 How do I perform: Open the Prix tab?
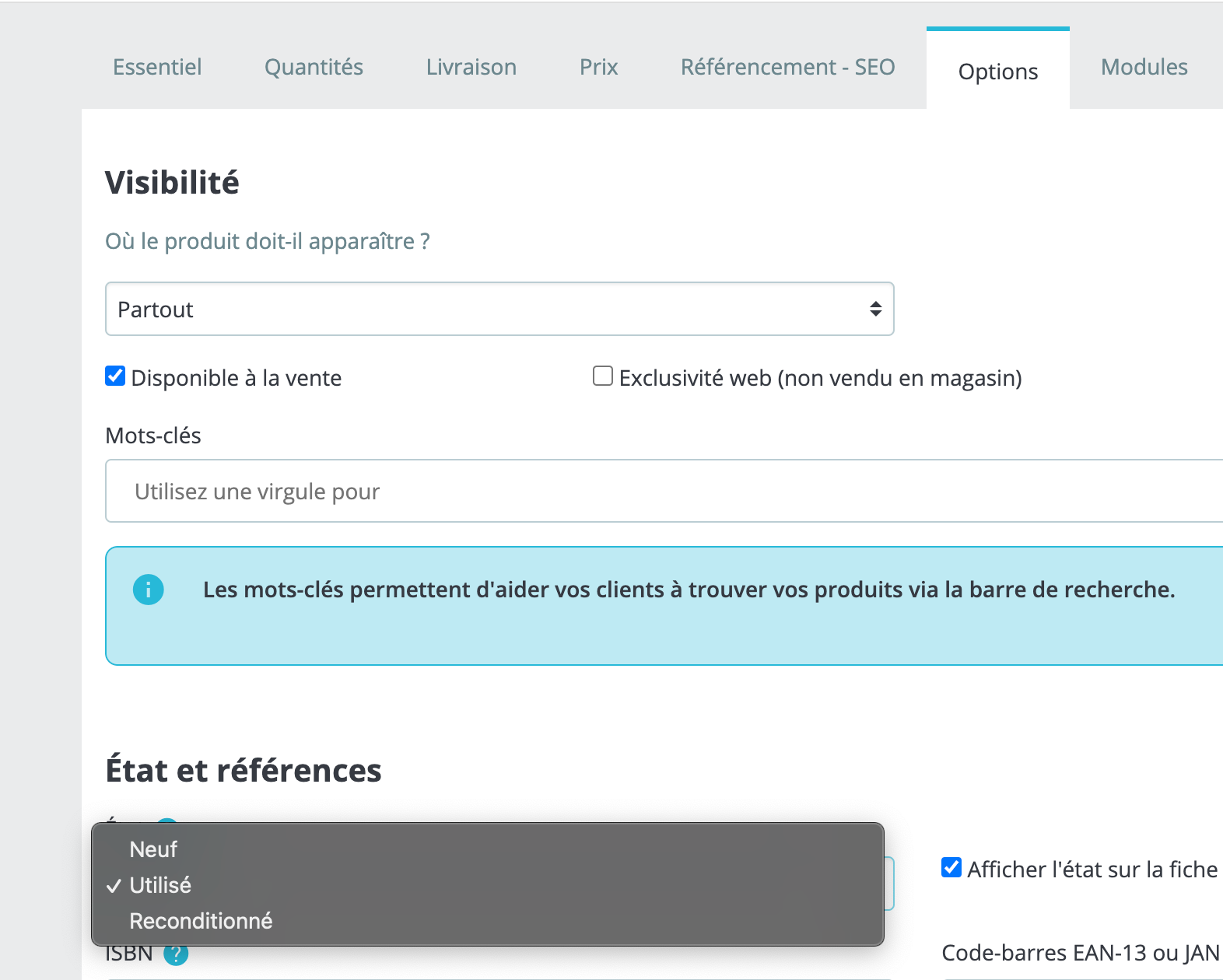[598, 67]
